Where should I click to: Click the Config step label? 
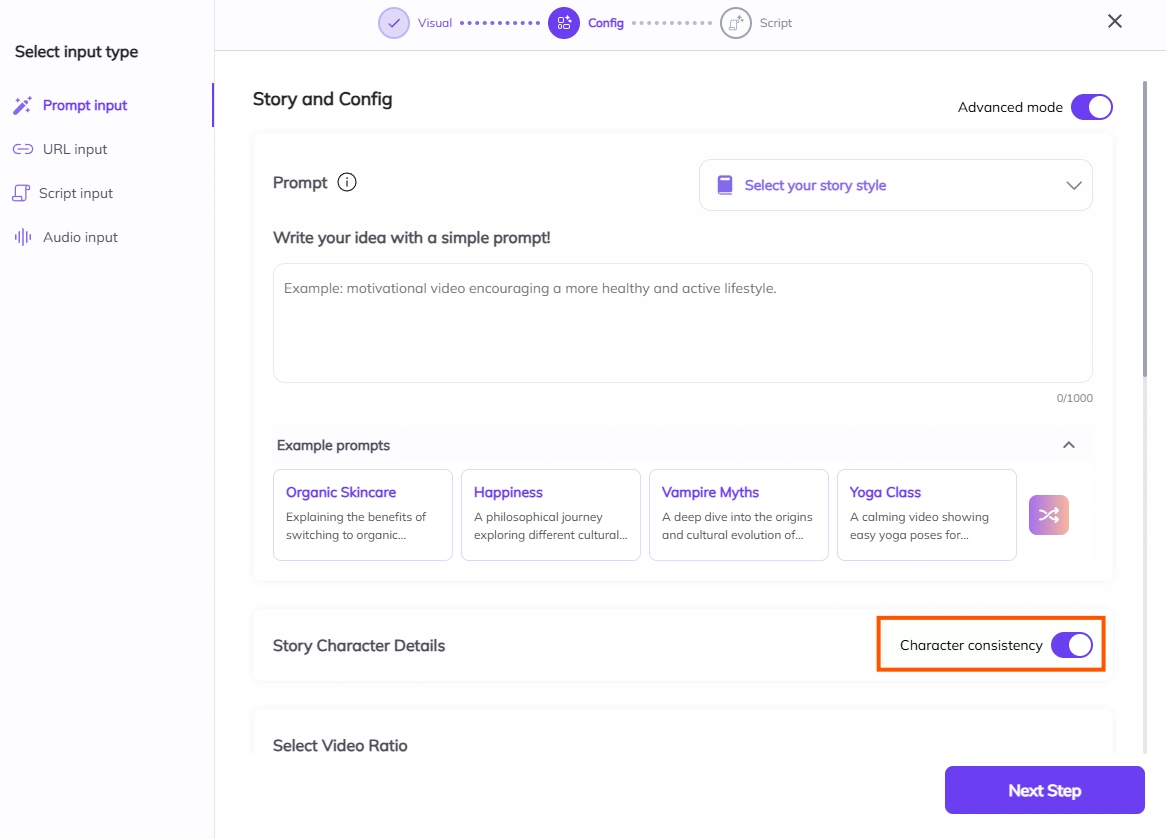coord(606,23)
